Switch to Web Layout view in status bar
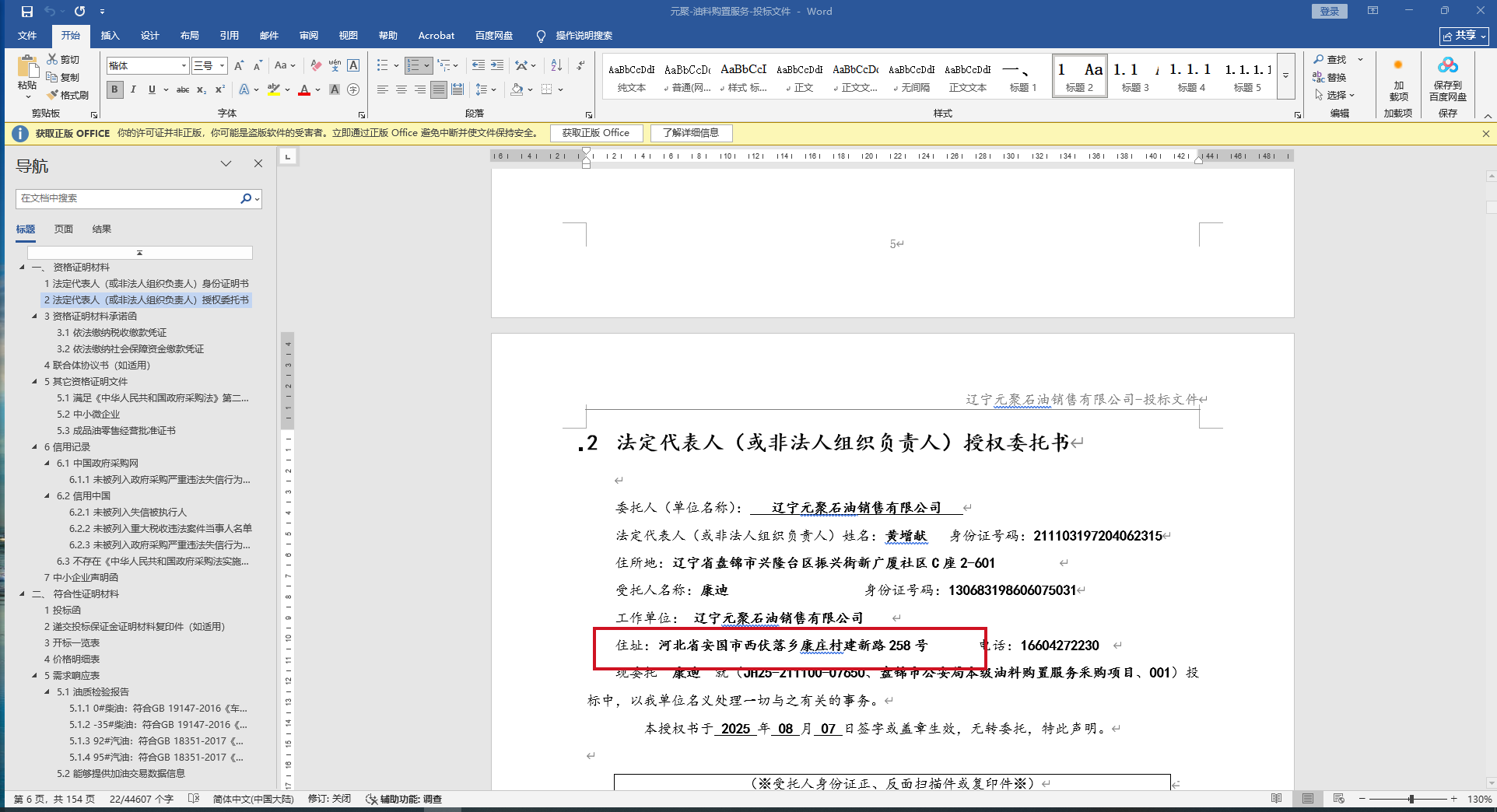This screenshot has width=1497, height=812. click(x=1338, y=799)
